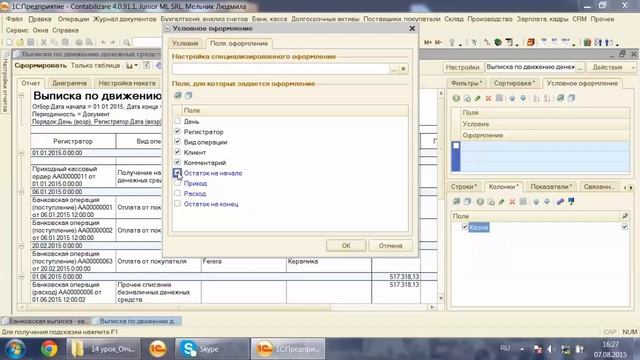This screenshot has height=360, width=640.
Task: Click the Cut scissors toolbar icon
Action: point(44,42)
